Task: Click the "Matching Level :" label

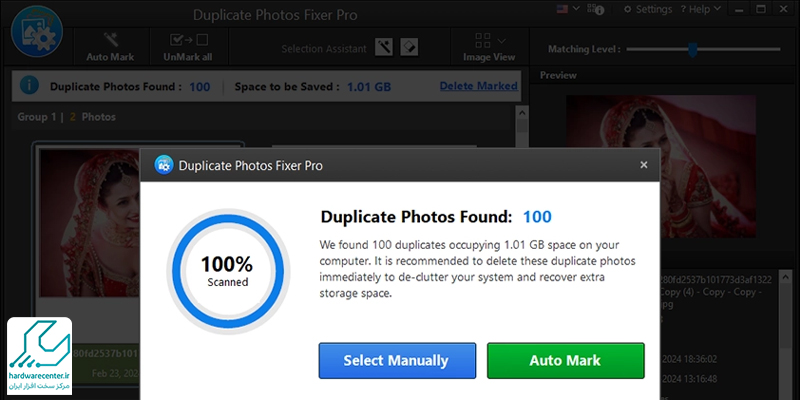Action: [x=584, y=49]
